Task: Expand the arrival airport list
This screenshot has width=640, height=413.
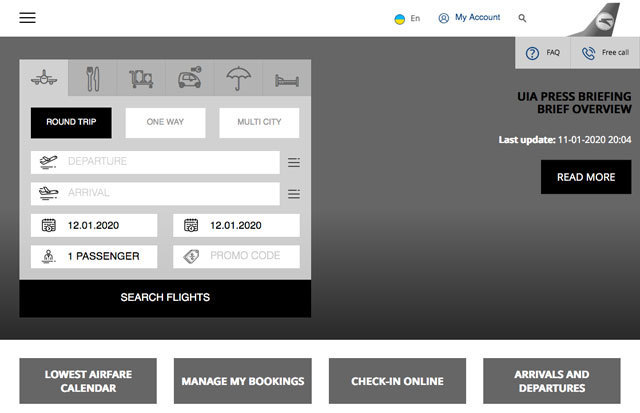Action: (x=294, y=194)
